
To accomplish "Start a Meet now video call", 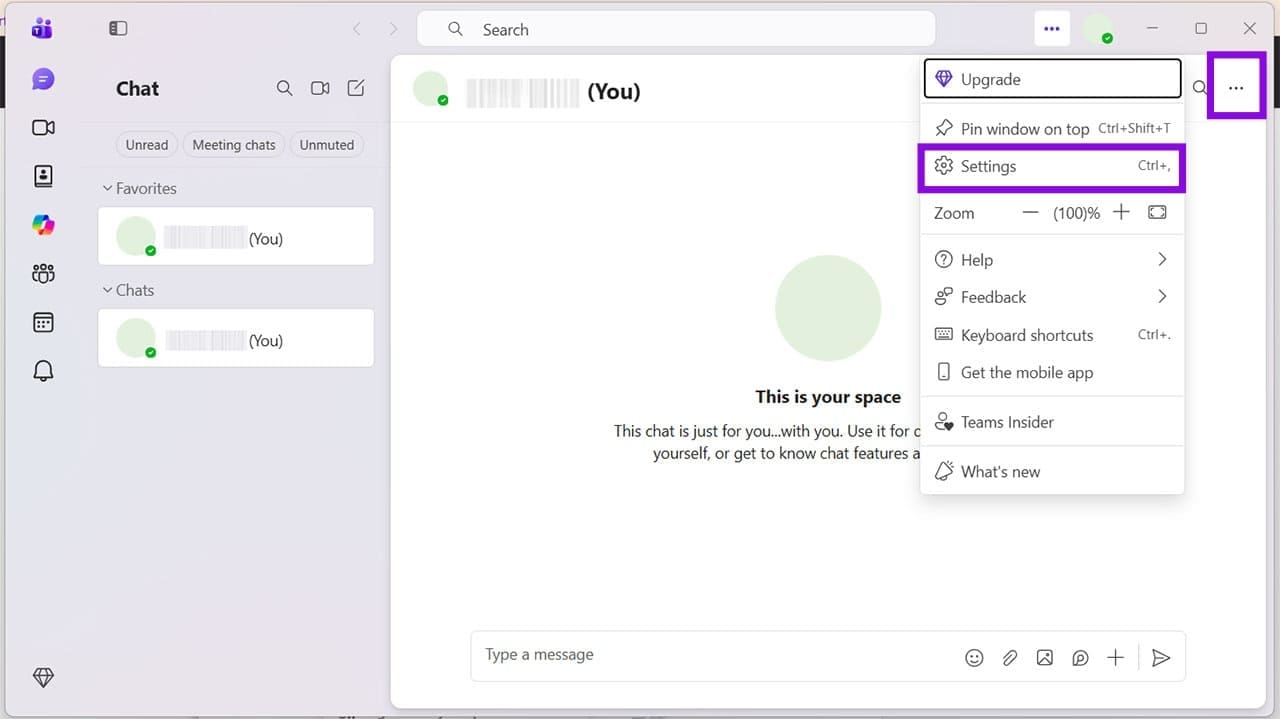I will pos(320,88).
